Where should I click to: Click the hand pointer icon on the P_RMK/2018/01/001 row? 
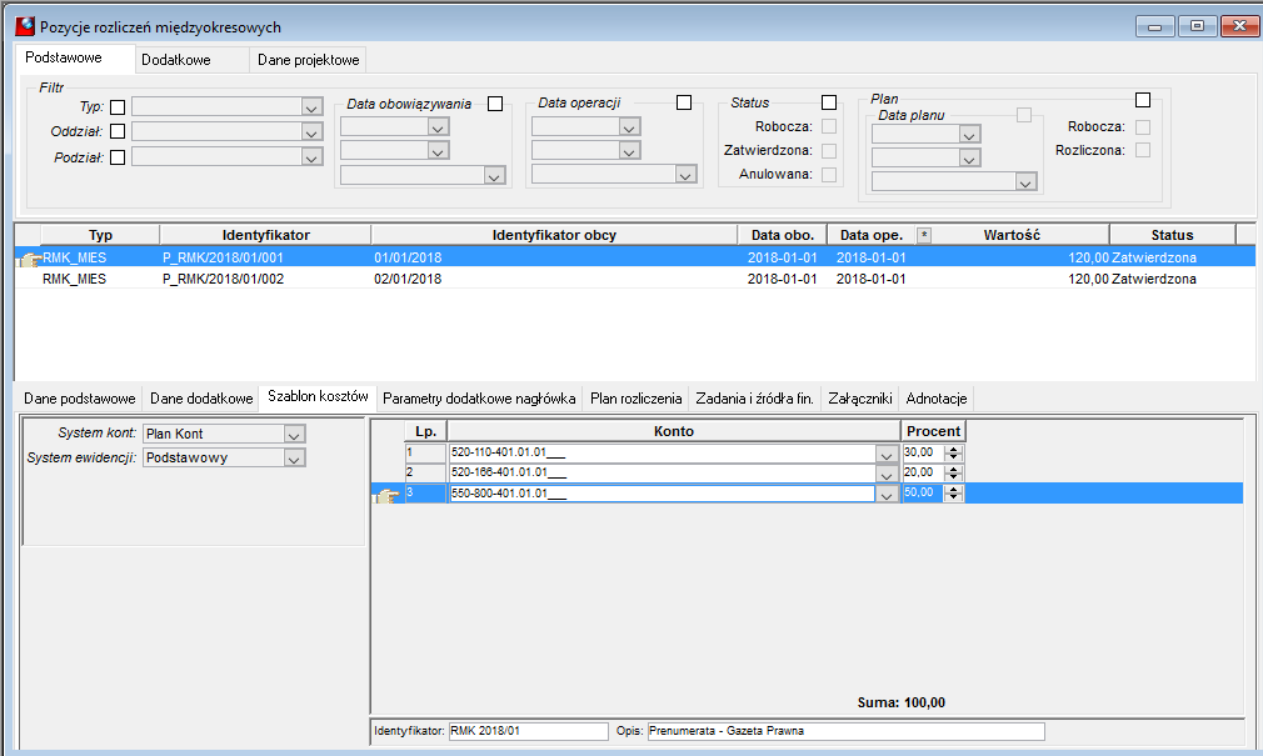point(29,260)
